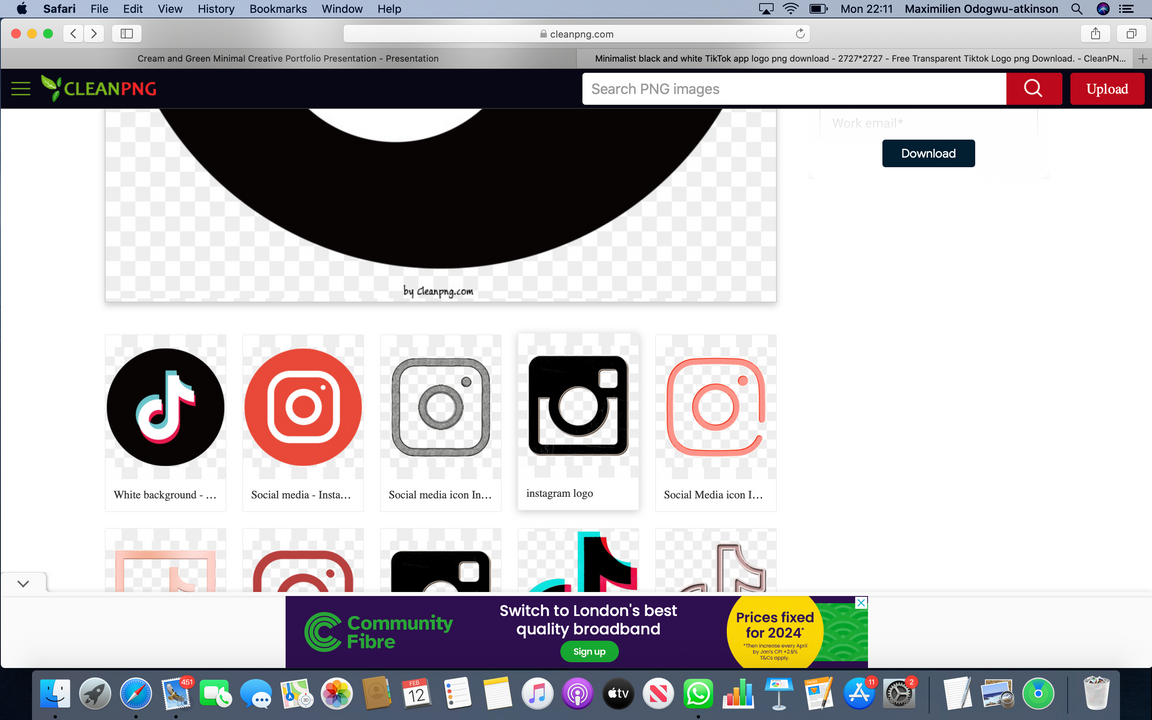Click the Work email field

[x=929, y=123]
